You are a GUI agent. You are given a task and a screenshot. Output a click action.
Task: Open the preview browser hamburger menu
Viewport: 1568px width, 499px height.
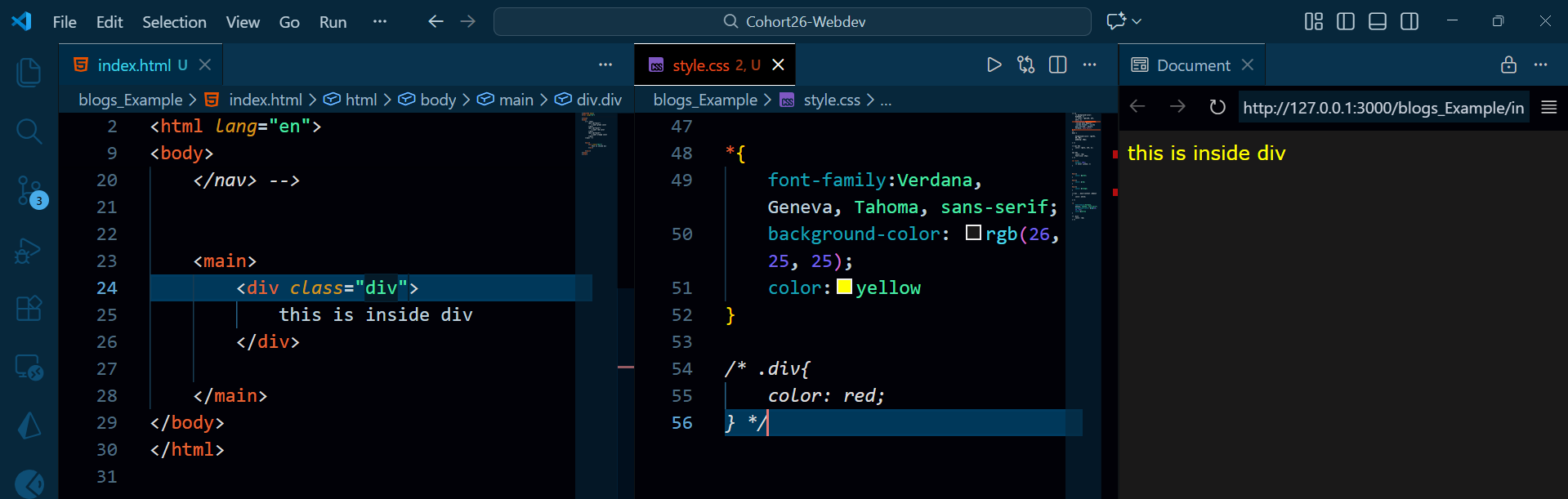tap(1548, 107)
